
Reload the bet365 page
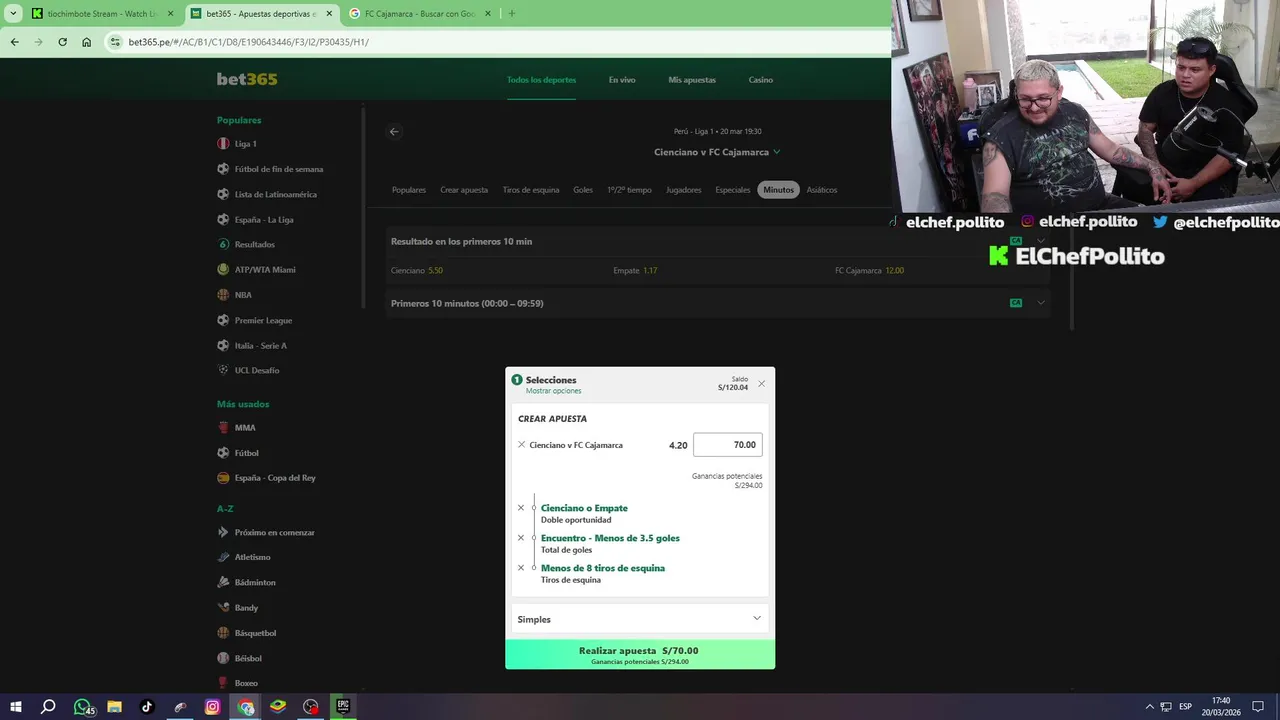pos(62,42)
